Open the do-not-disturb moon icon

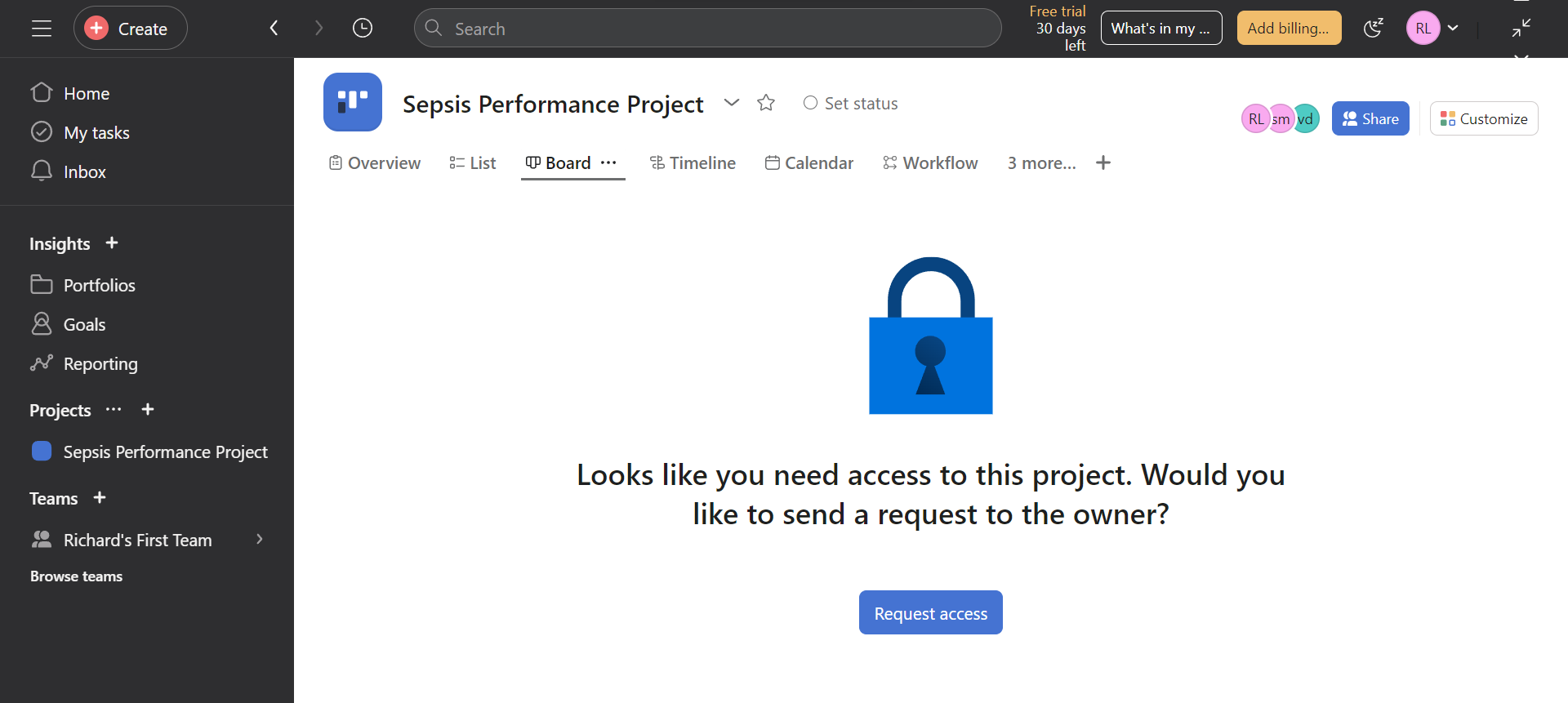1374,29
